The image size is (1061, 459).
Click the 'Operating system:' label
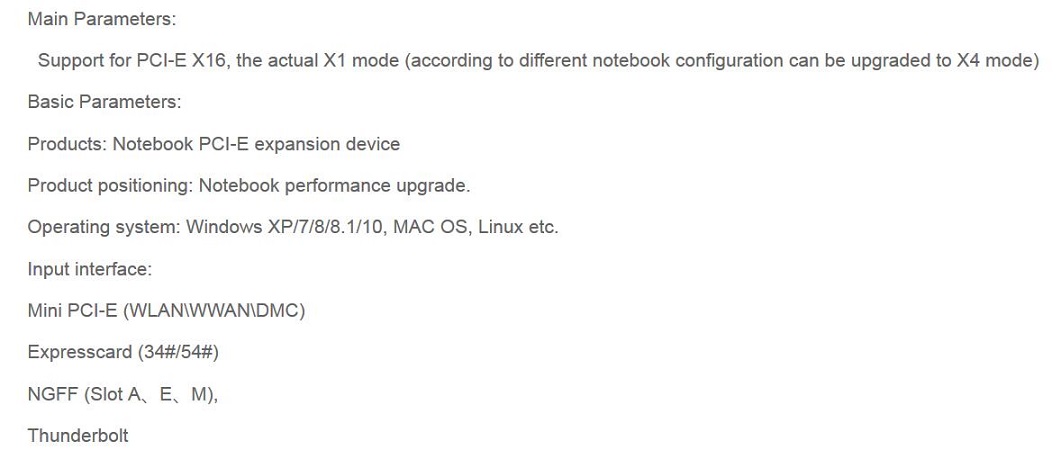[x=104, y=227]
